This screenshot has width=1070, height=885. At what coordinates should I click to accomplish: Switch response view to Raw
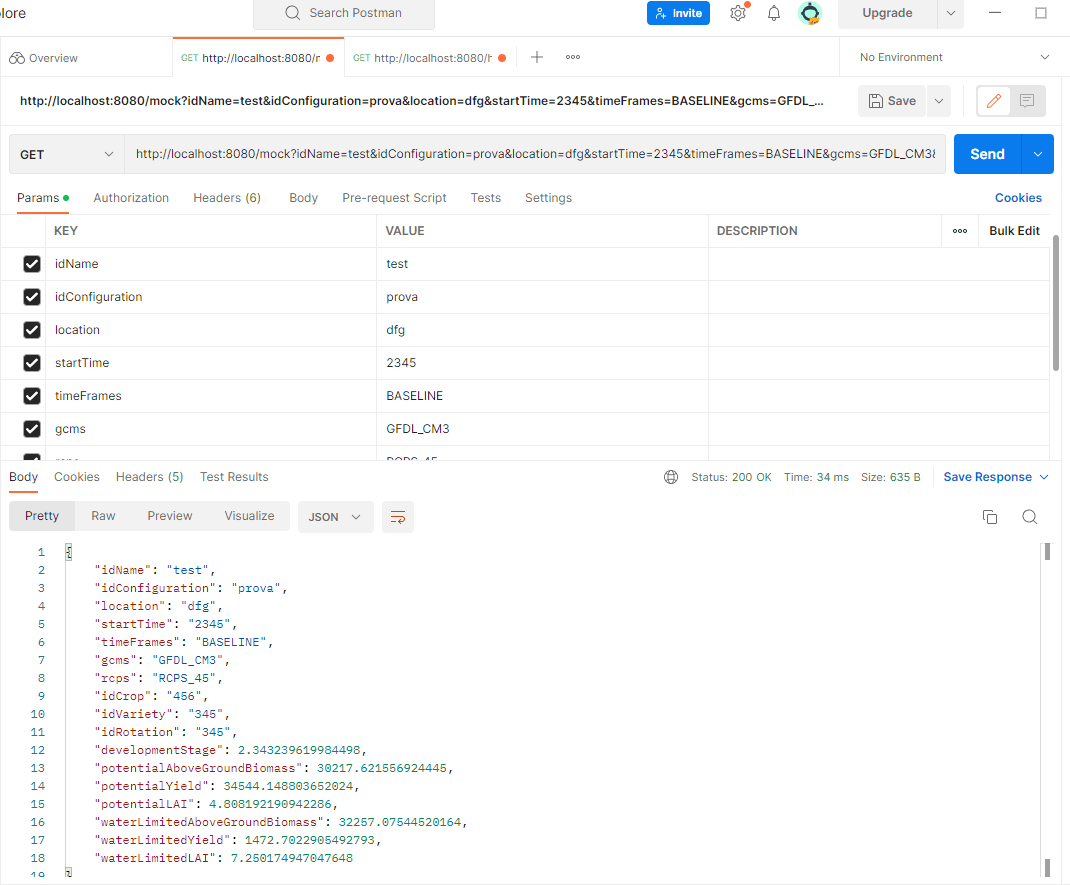click(x=103, y=516)
